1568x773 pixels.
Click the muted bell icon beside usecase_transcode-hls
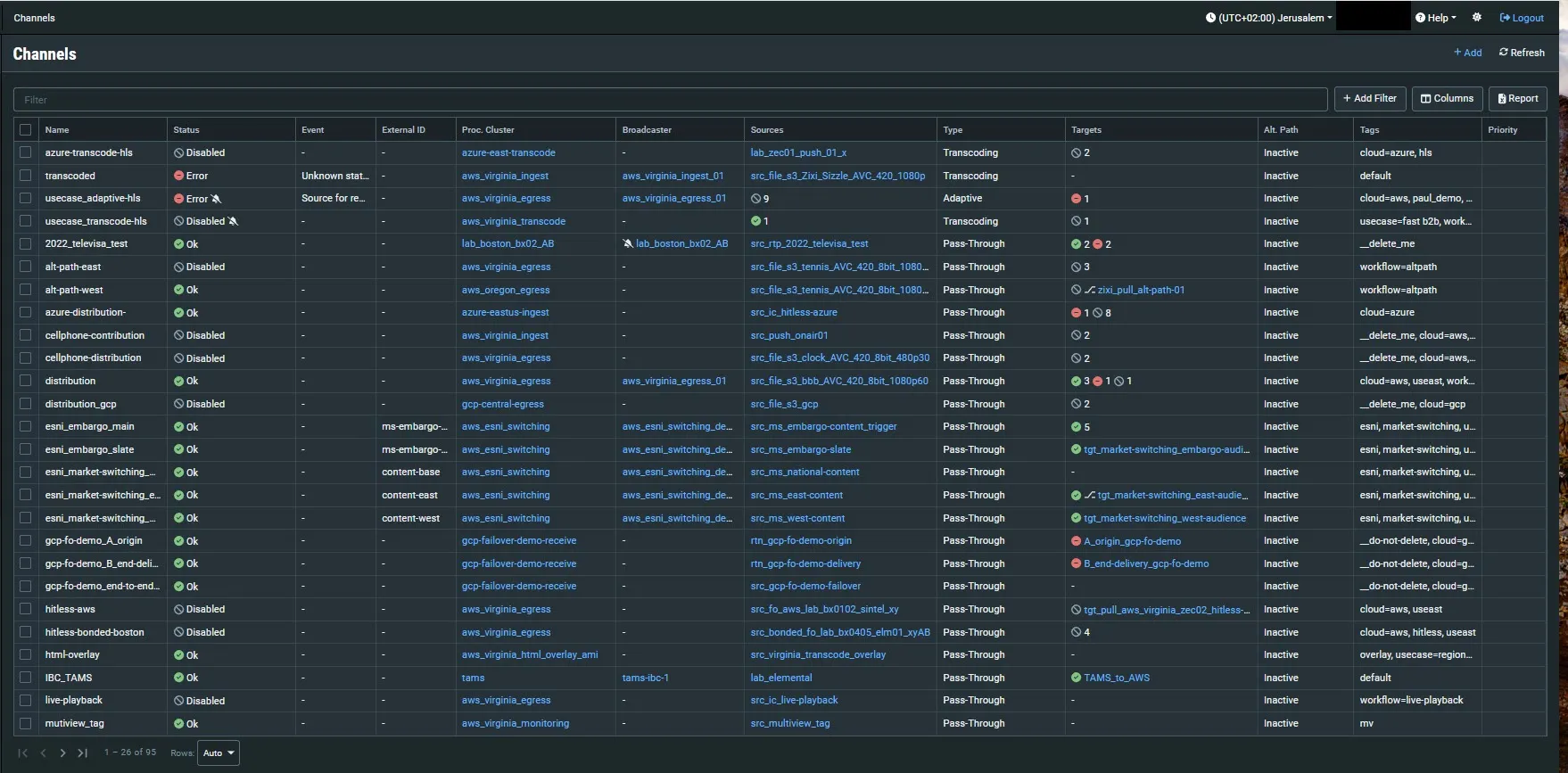[x=233, y=221]
